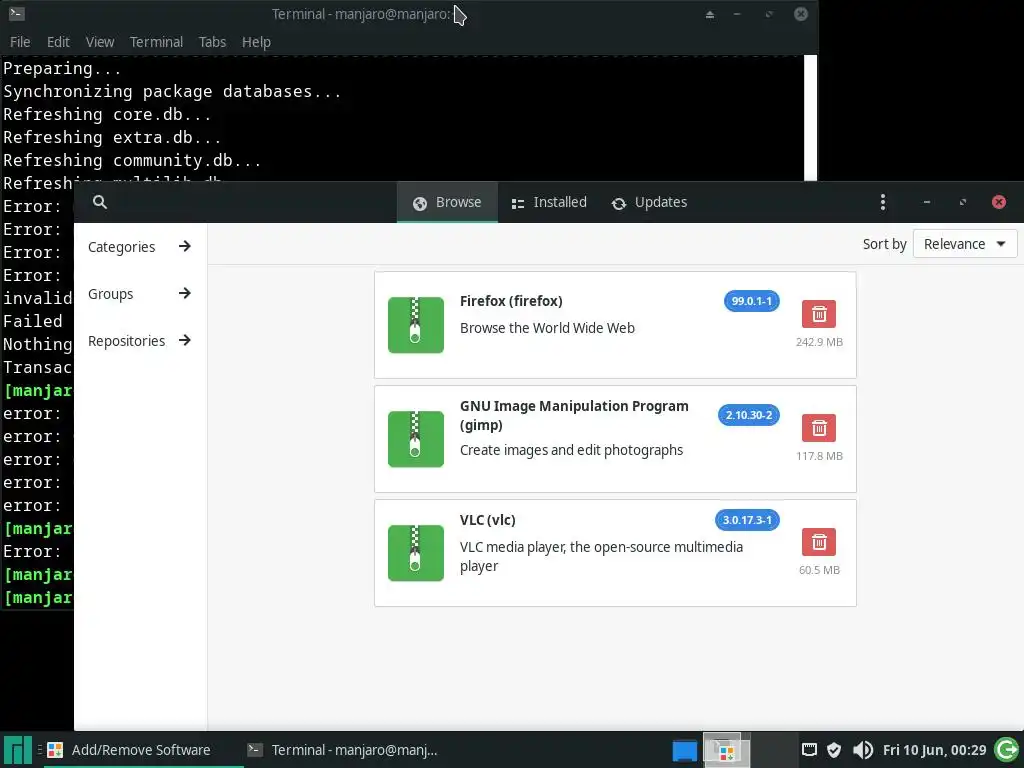Screen dimensions: 1024x768
Task: Click the volume speaker tray icon
Action: 863,750
